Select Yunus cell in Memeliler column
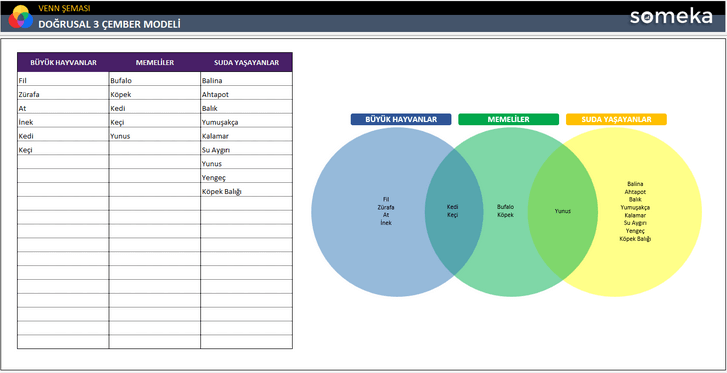Viewport: 727px width, 373px height. [155, 135]
